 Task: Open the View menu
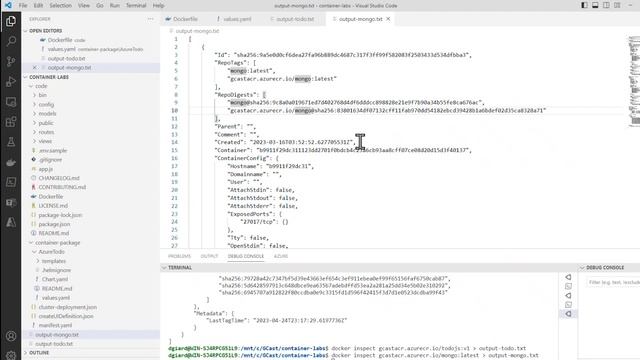point(84,6)
